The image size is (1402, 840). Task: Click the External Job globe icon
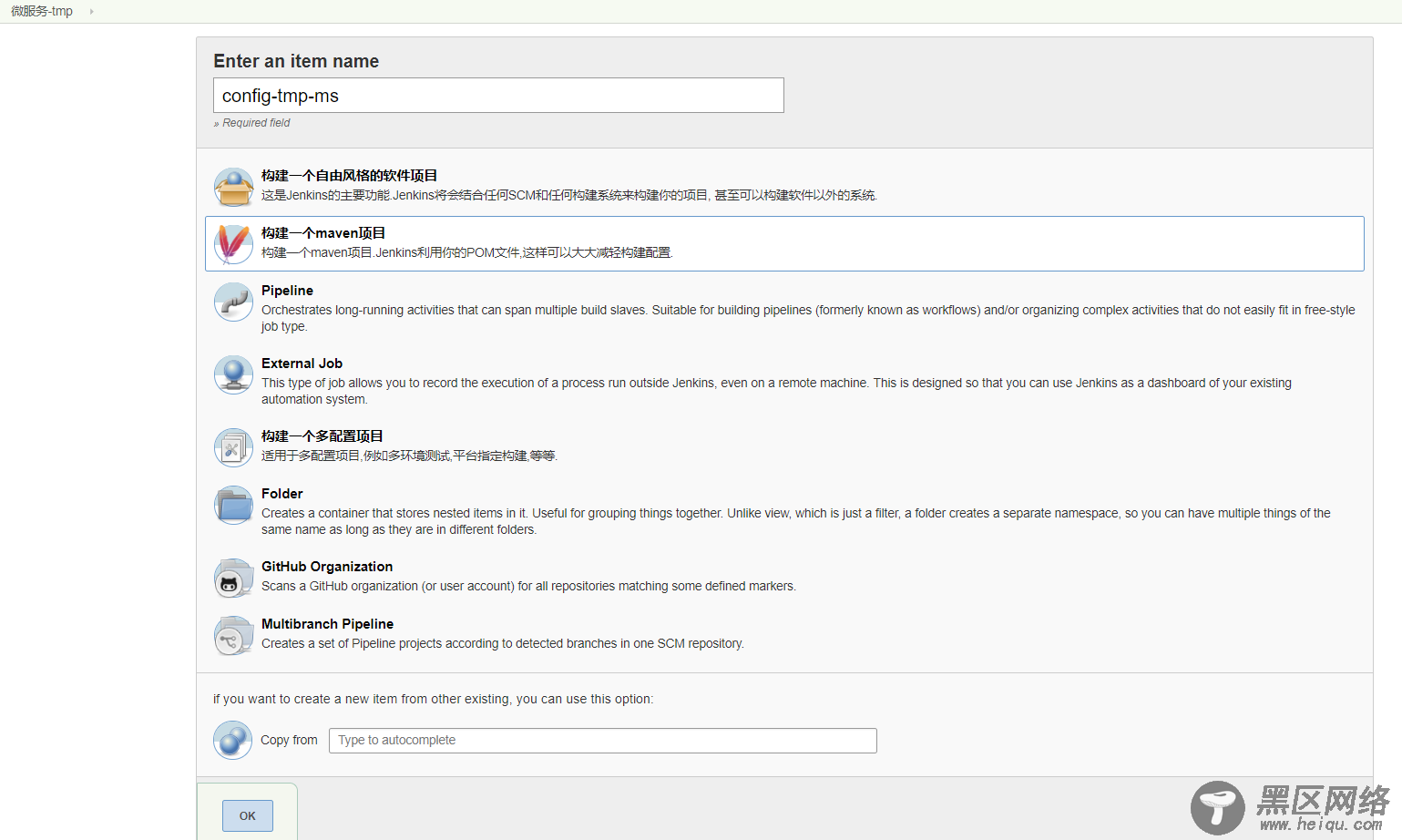coord(233,374)
